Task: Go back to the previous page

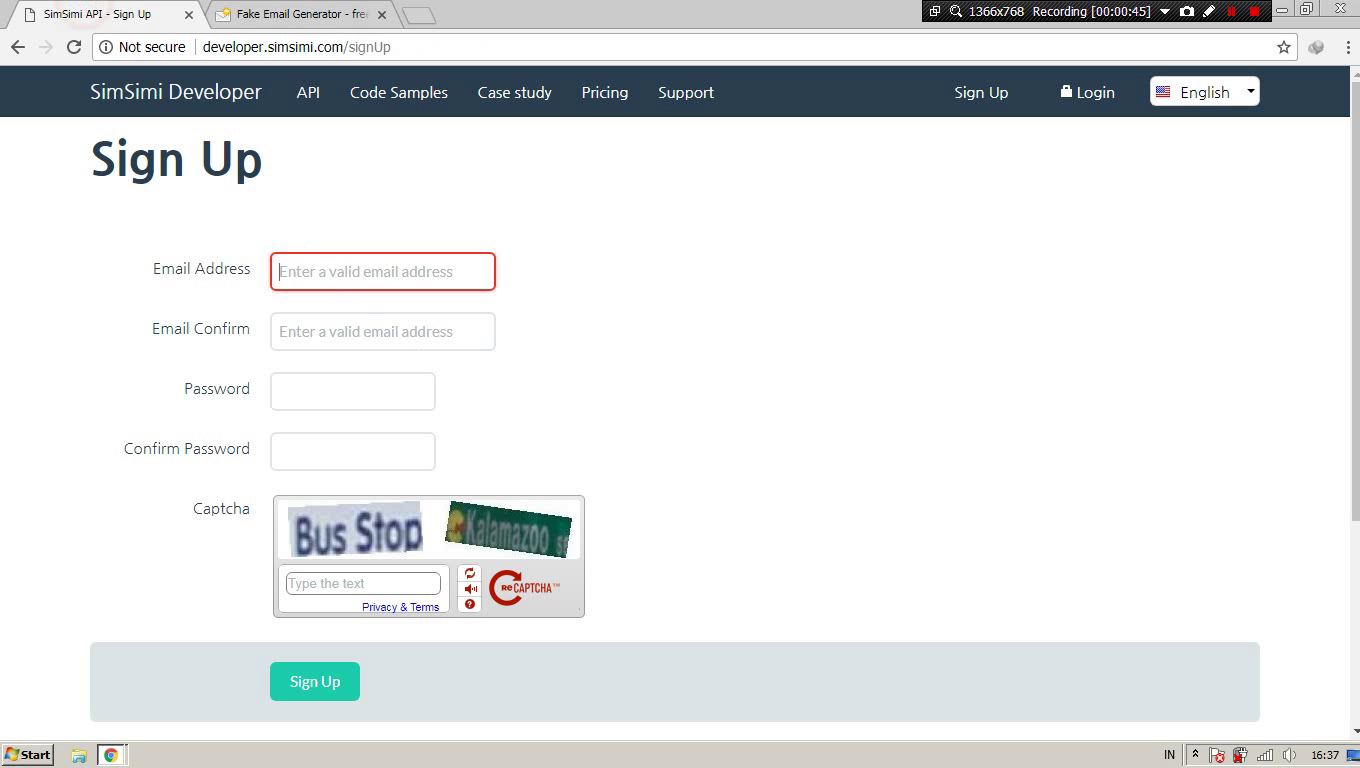Action: (x=17, y=47)
